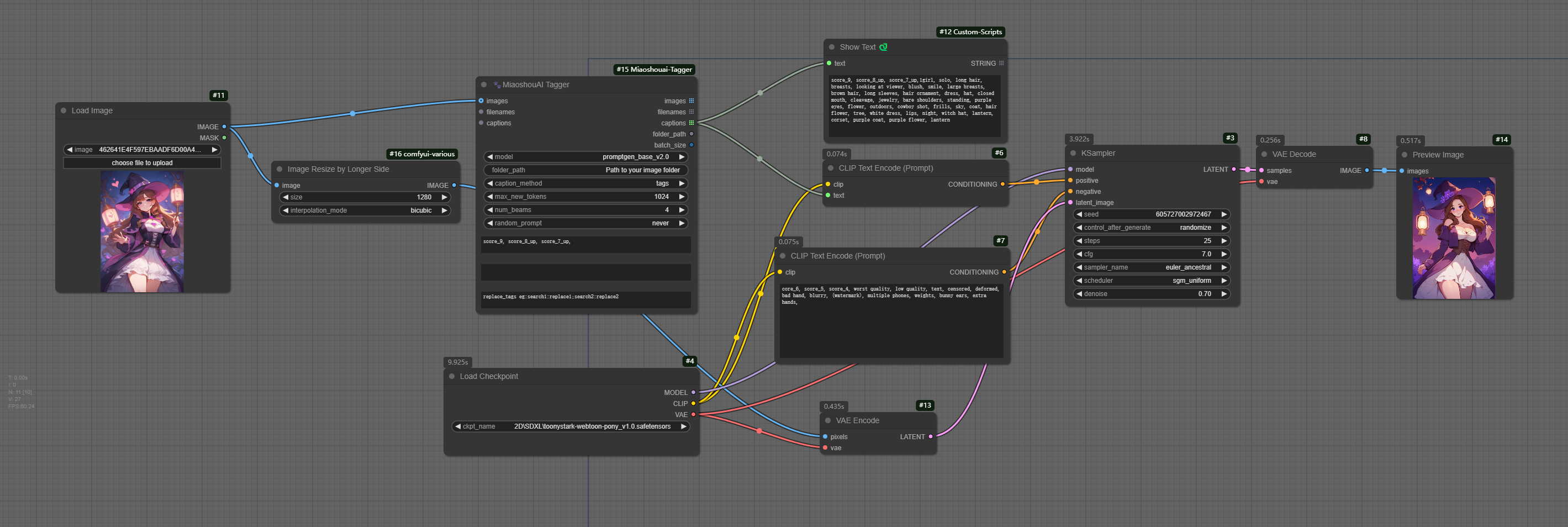Click the negative prompt text area of node #7
Screen dimensions: 1568x527
pyautogui.click(x=891, y=321)
